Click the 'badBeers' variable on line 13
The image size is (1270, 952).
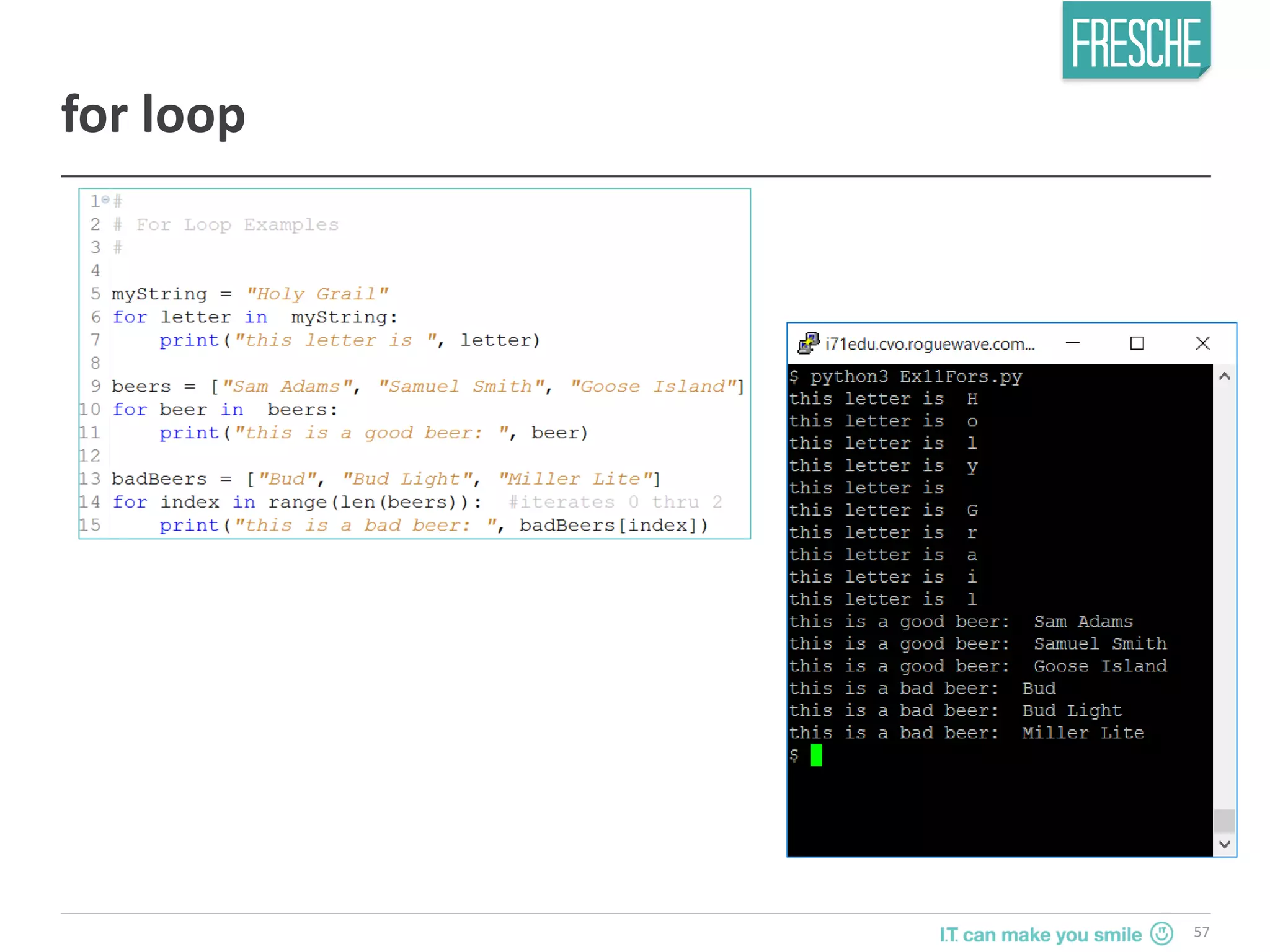point(159,479)
